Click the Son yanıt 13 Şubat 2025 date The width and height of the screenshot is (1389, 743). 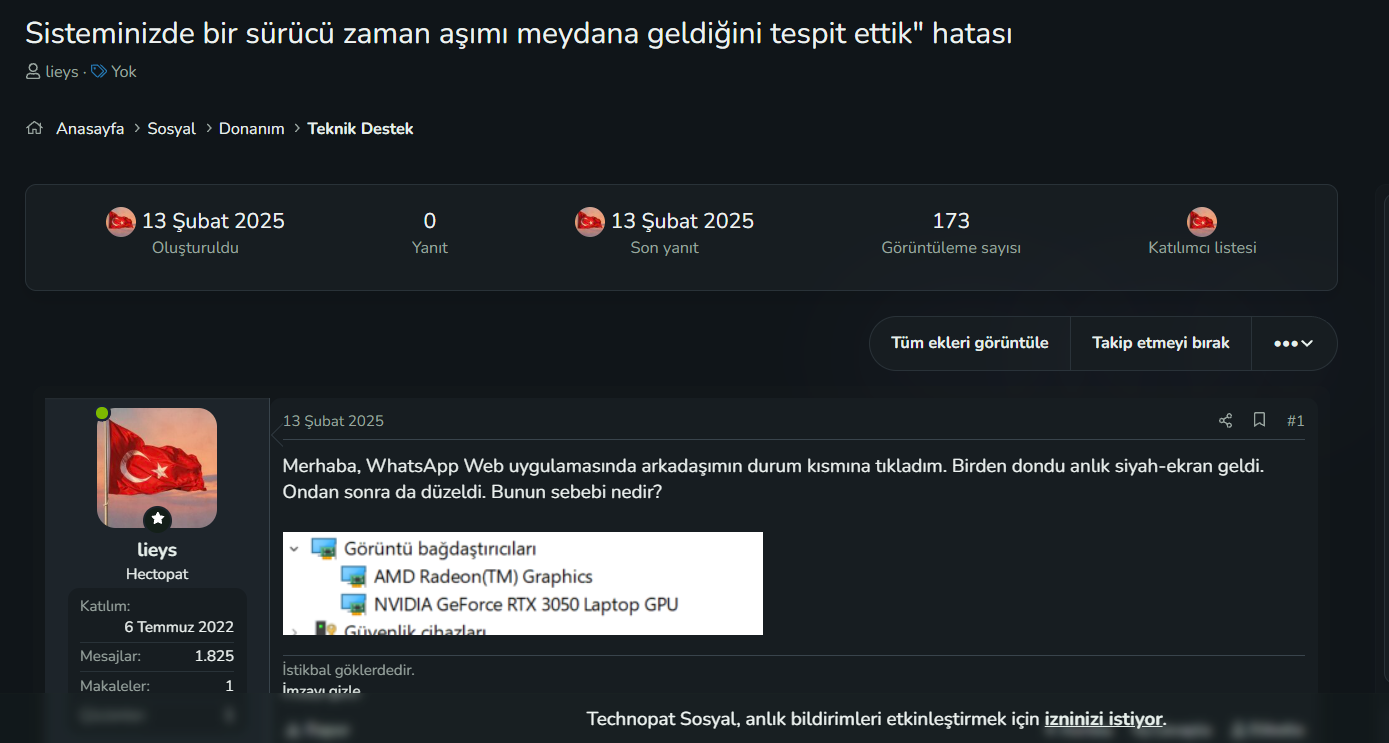tap(682, 221)
